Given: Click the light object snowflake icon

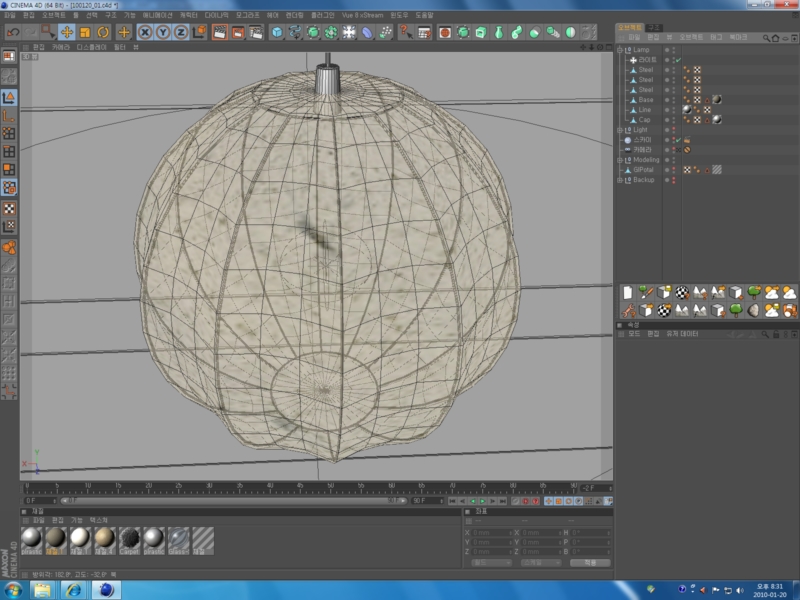Looking at the screenshot, I should pos(349,33).
